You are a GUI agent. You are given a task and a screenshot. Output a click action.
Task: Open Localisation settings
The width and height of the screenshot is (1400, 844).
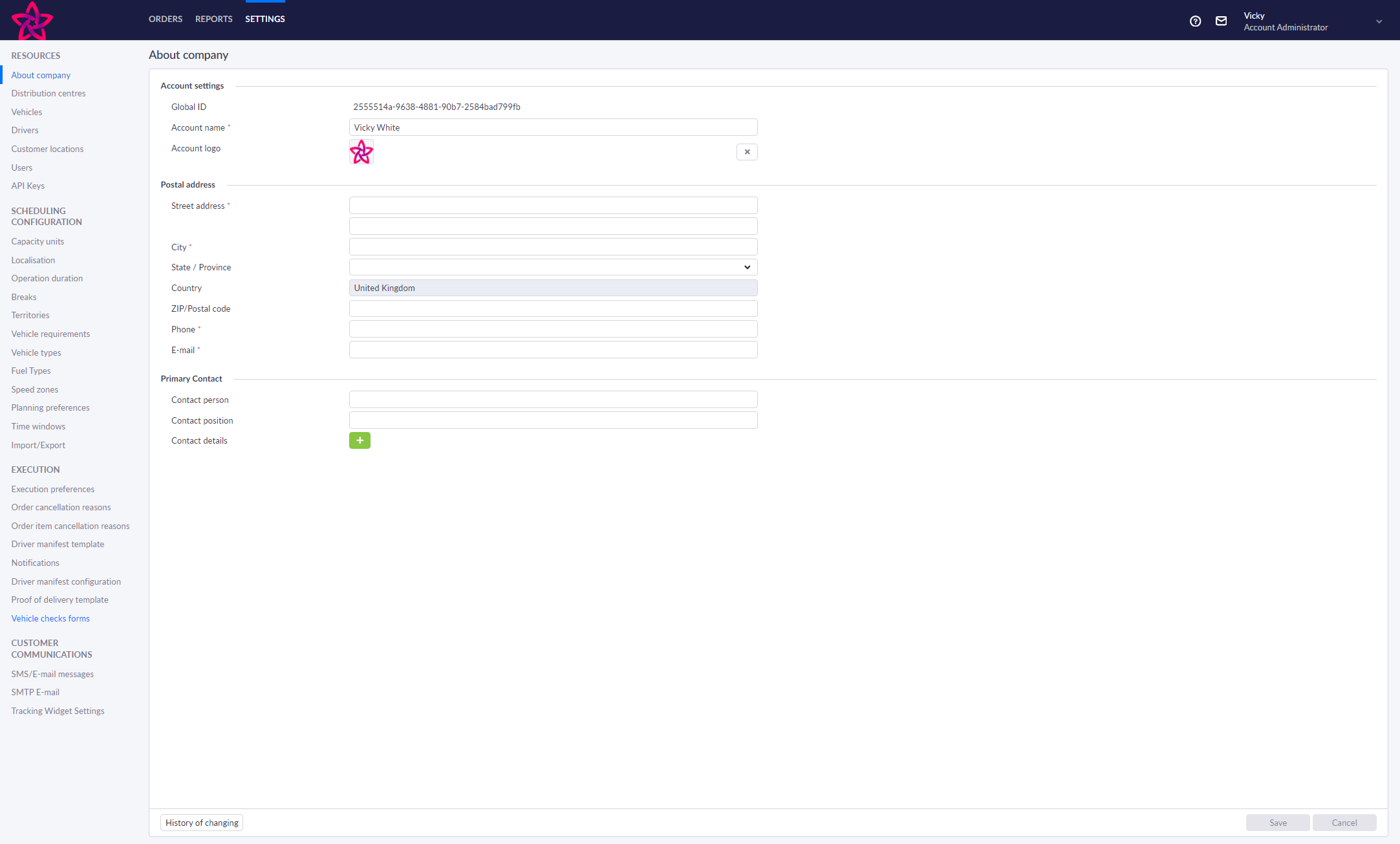pyautogui.click(x=33, y=260)
